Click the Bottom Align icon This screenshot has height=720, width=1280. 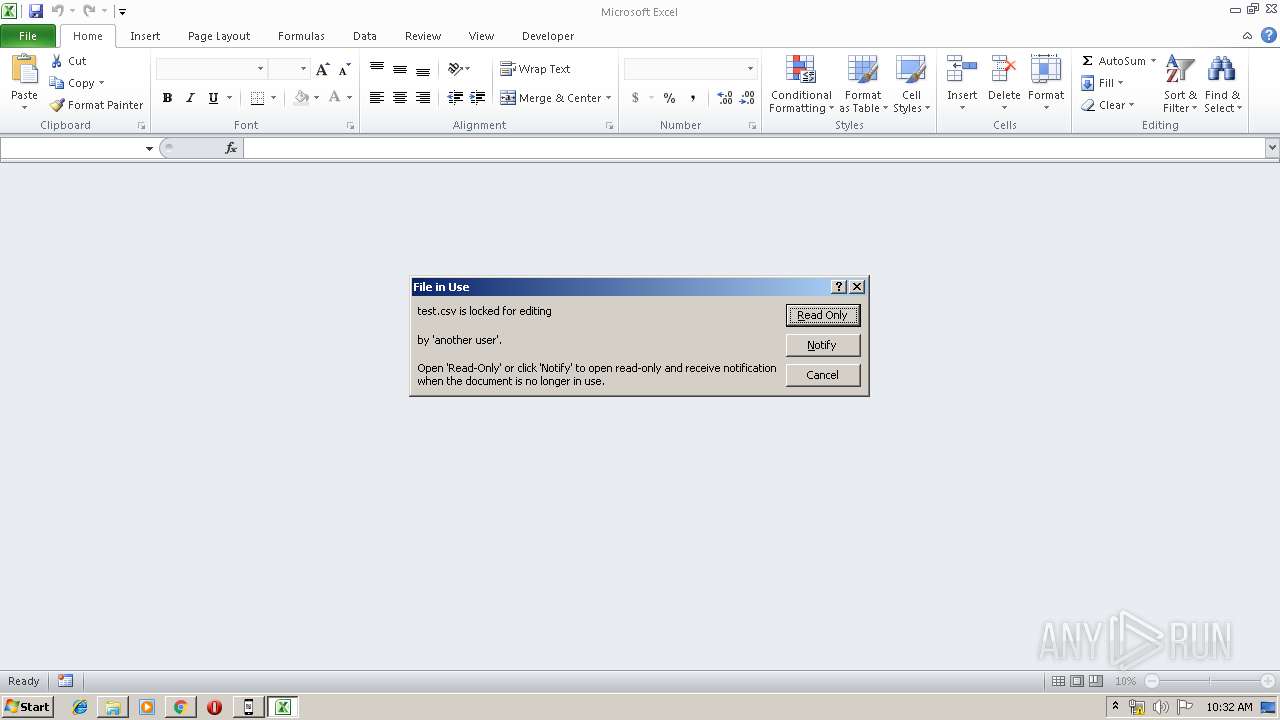tap(423, 69)
